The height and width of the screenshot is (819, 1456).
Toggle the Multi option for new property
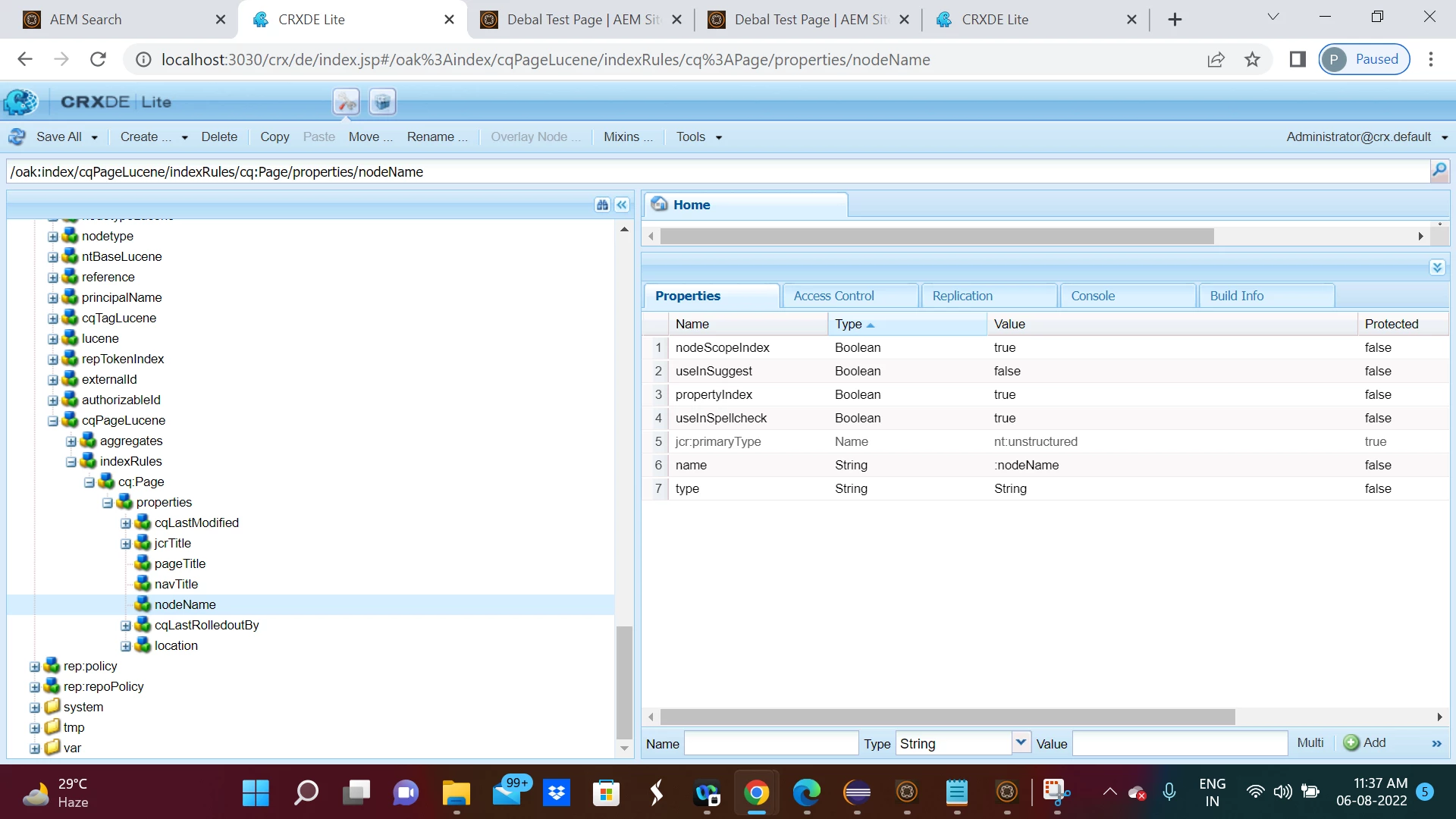coord(1310,743)
